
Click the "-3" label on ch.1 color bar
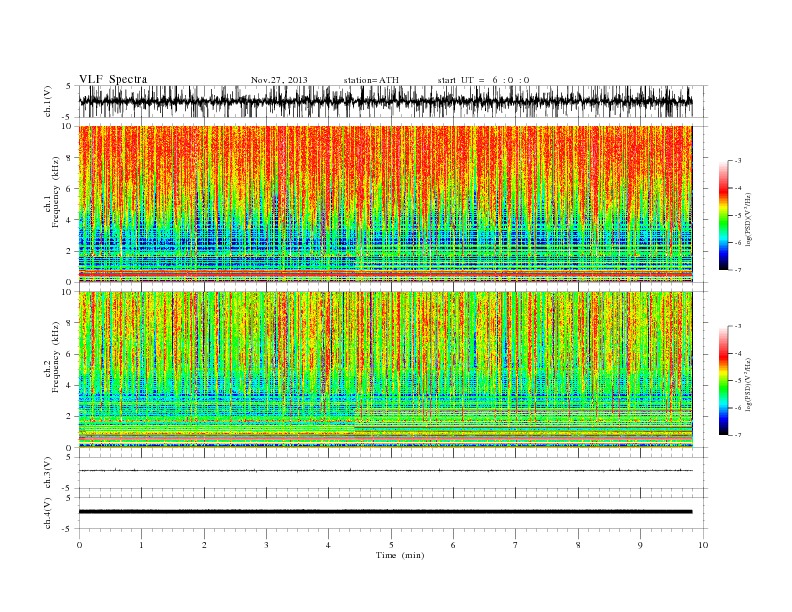click(737, 161)
